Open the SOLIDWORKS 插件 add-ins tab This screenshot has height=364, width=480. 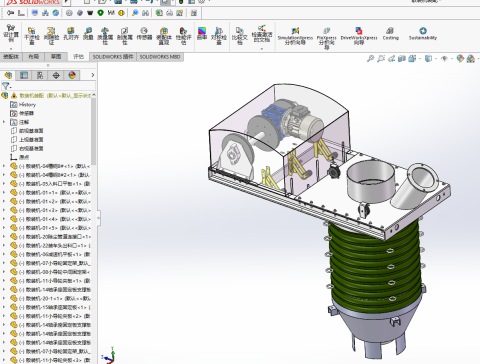point(113,57)
